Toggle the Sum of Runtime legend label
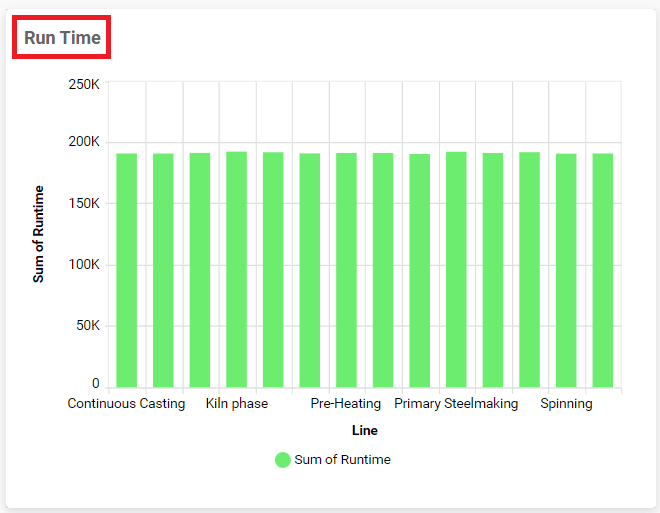The image size is (660, 513). (x=342, y=460)
